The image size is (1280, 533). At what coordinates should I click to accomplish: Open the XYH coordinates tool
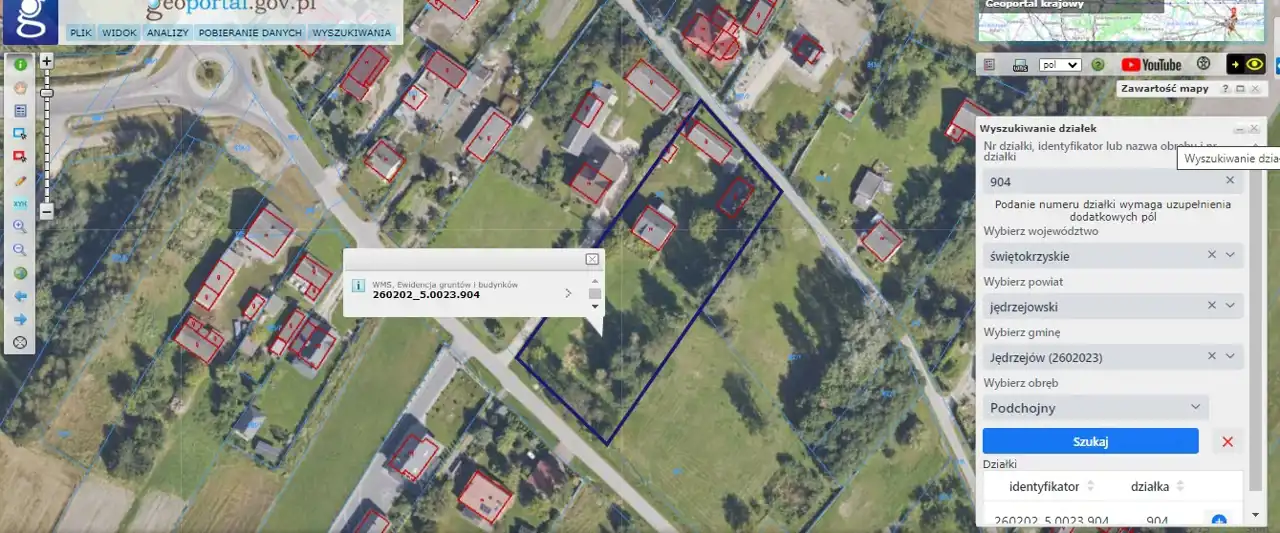pyautogui.click(x=20, y=204)
